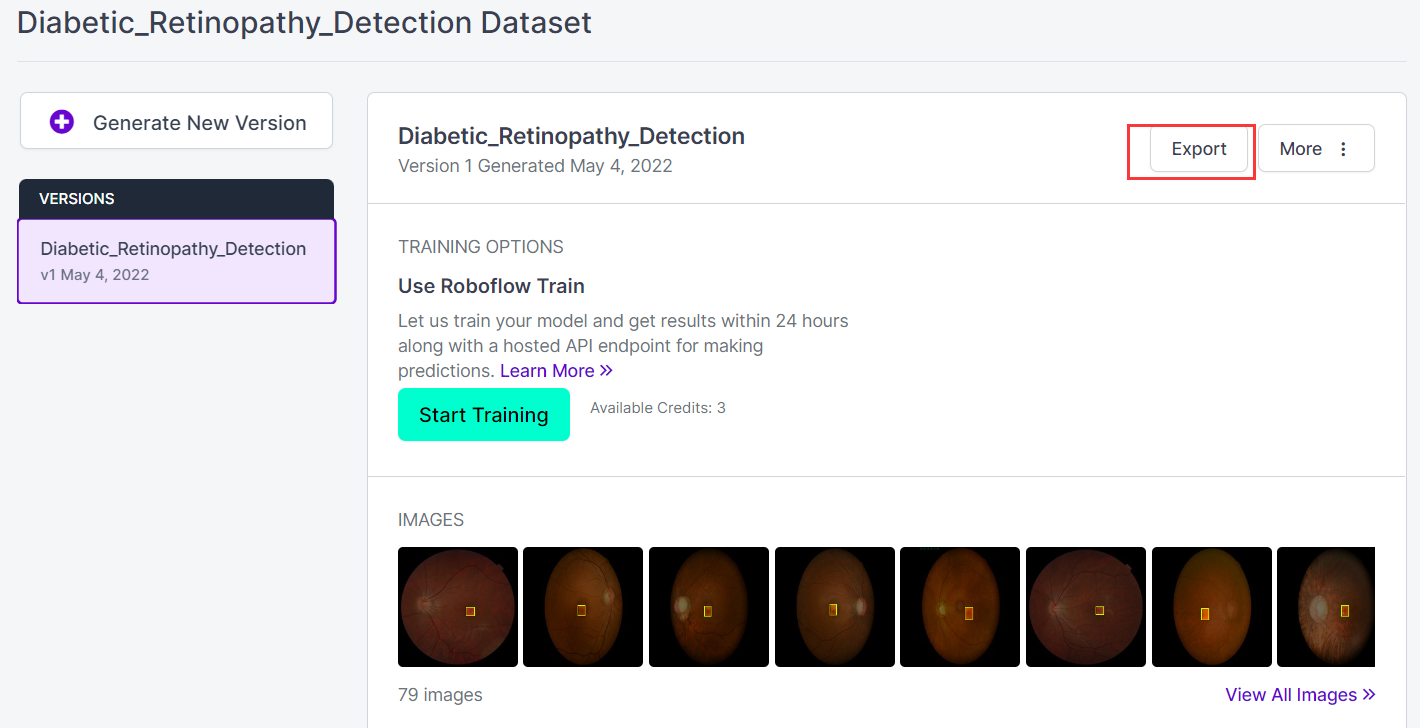Start Training the model

click(x=484, y=415)
